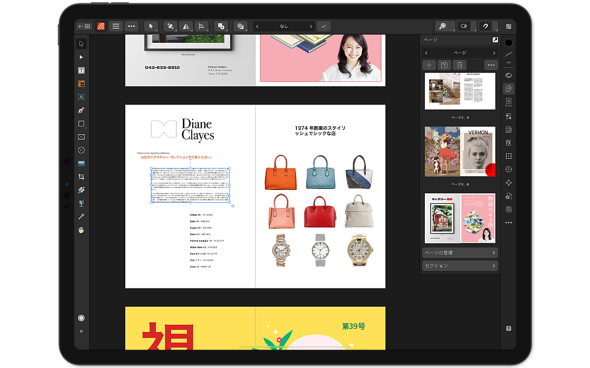The image size is (590, 368).
Task: Go to next option in なし selector
Action: tap(311, 26)
